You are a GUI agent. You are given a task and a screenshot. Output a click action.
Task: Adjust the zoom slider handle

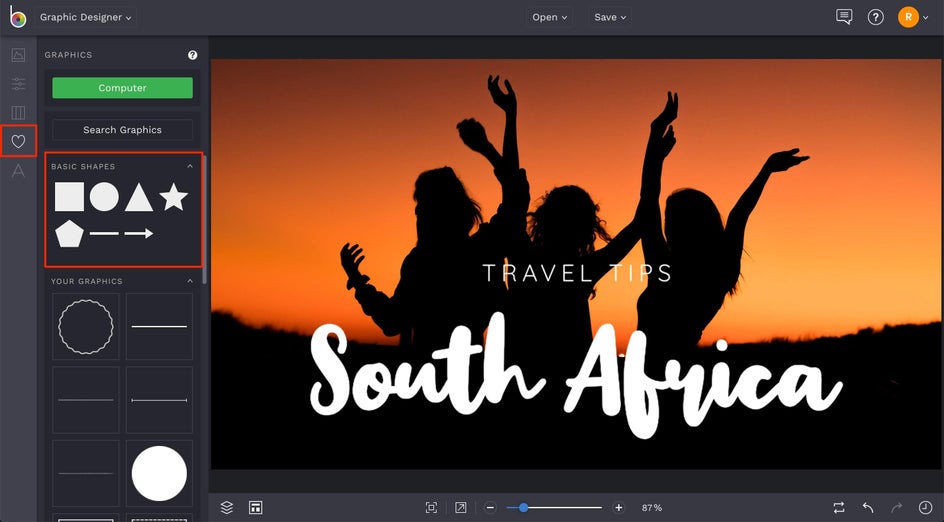pyautogui.click(x=523, y=508)
